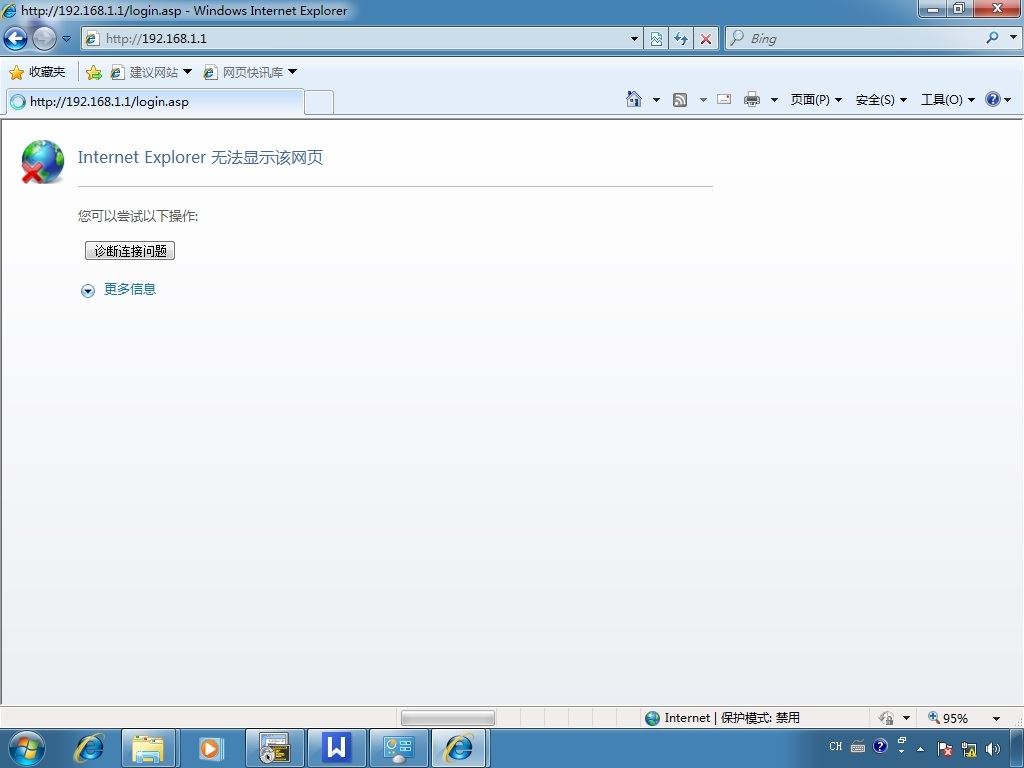The height and width of the screenshot is (768, 1024).
Task: Go back using the Back arrow button
Action: (x=16, y=39)
